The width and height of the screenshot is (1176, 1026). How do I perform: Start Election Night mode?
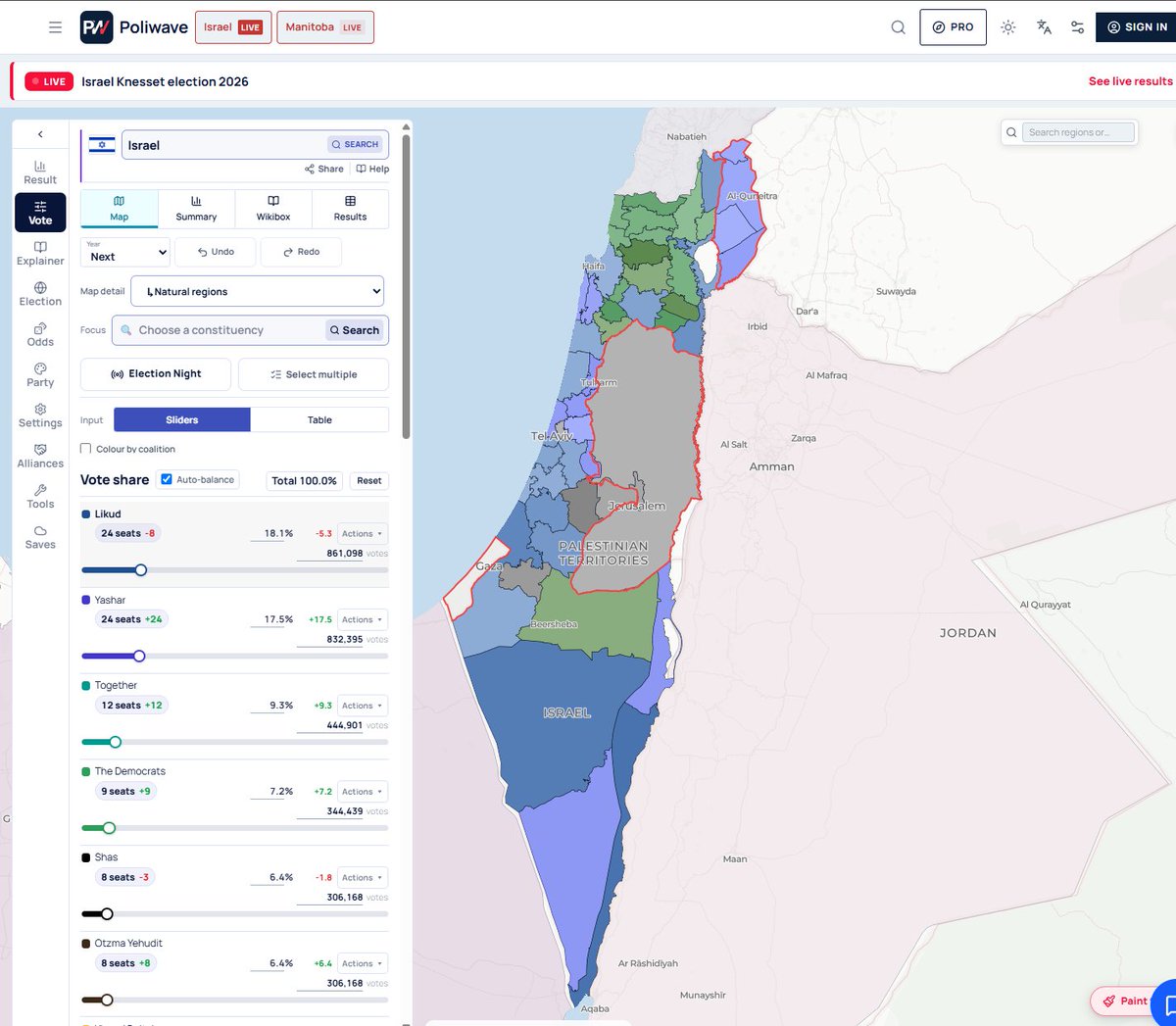156,374
